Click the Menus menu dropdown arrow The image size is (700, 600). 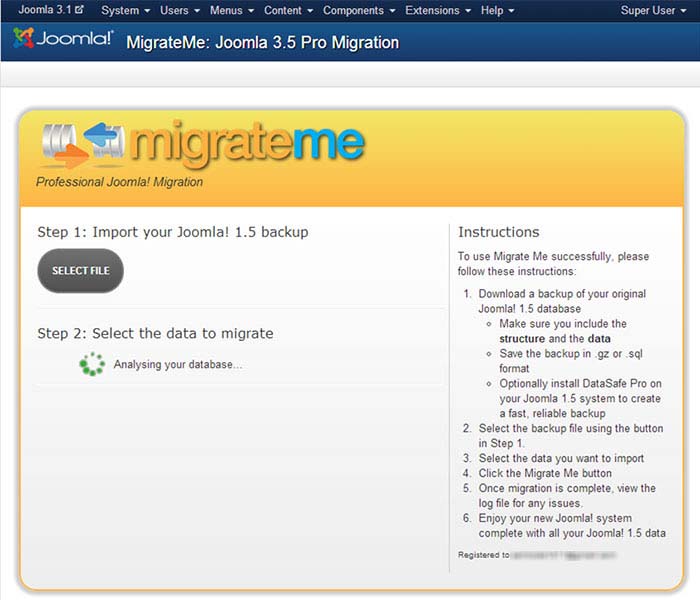click(250, 11)
